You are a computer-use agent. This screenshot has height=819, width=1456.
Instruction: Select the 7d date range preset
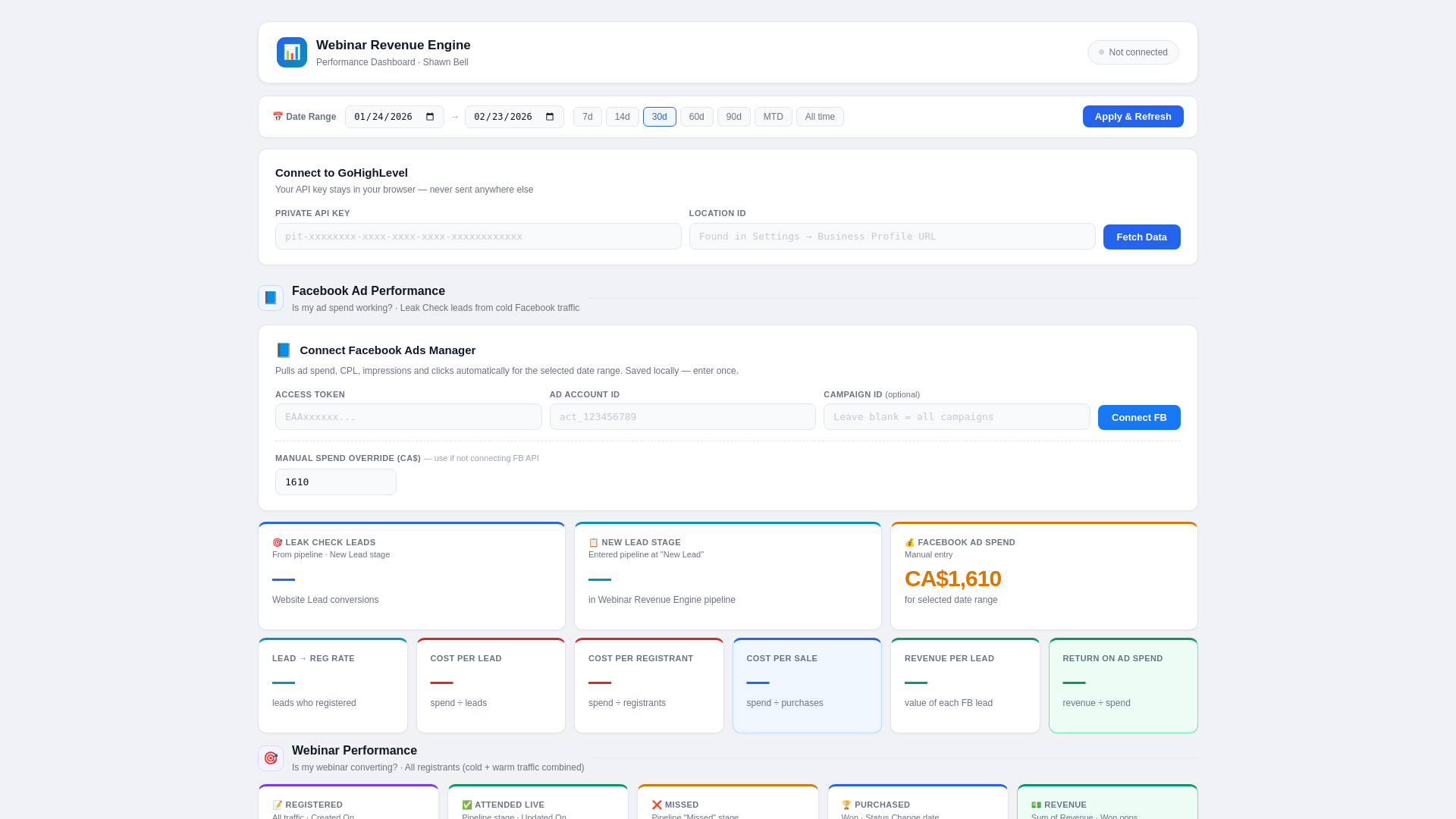pos(588,117)
